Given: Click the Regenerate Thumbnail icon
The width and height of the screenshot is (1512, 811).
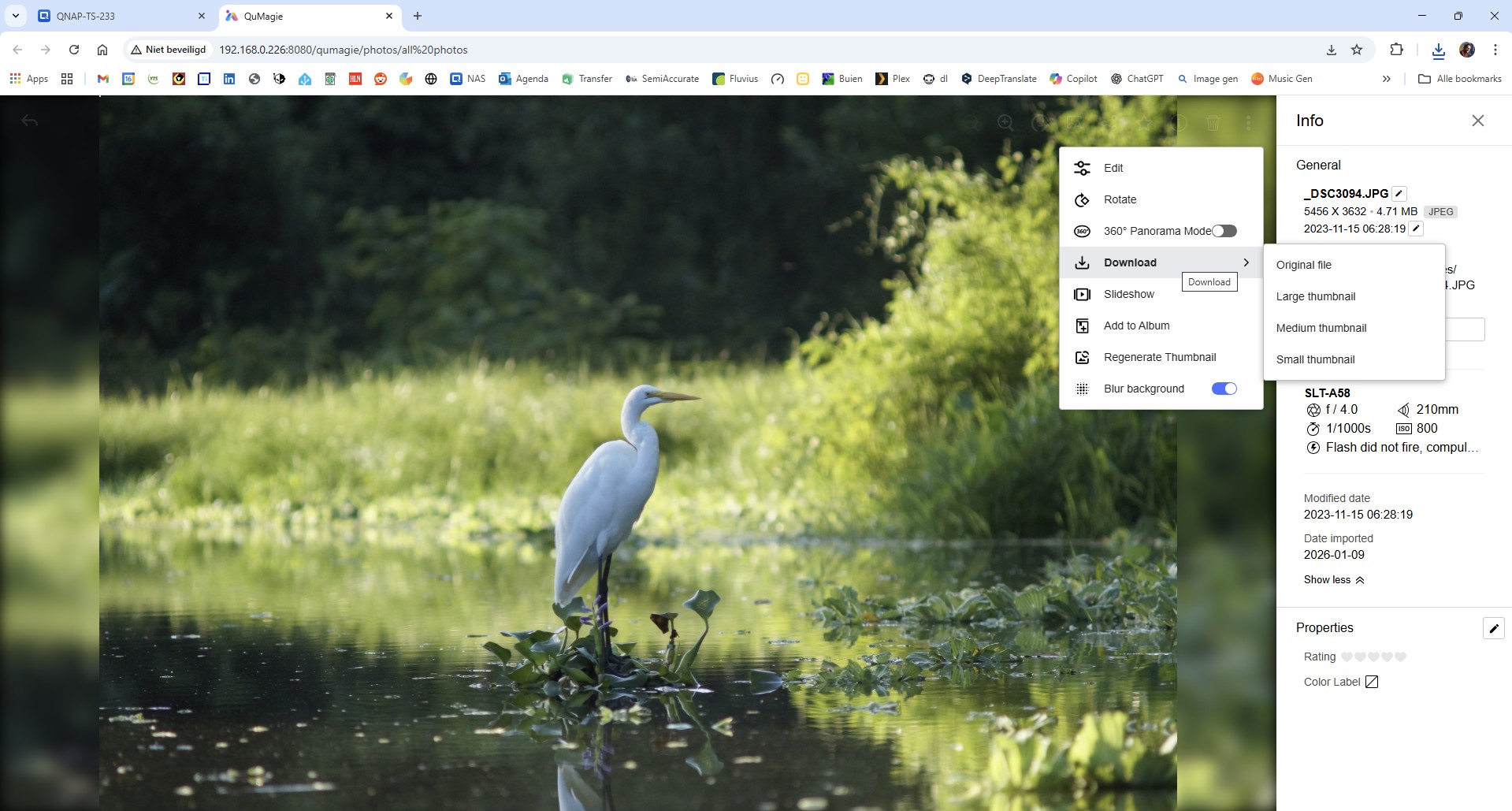Looking at the screenshot, I should (x=1083, y=357).
